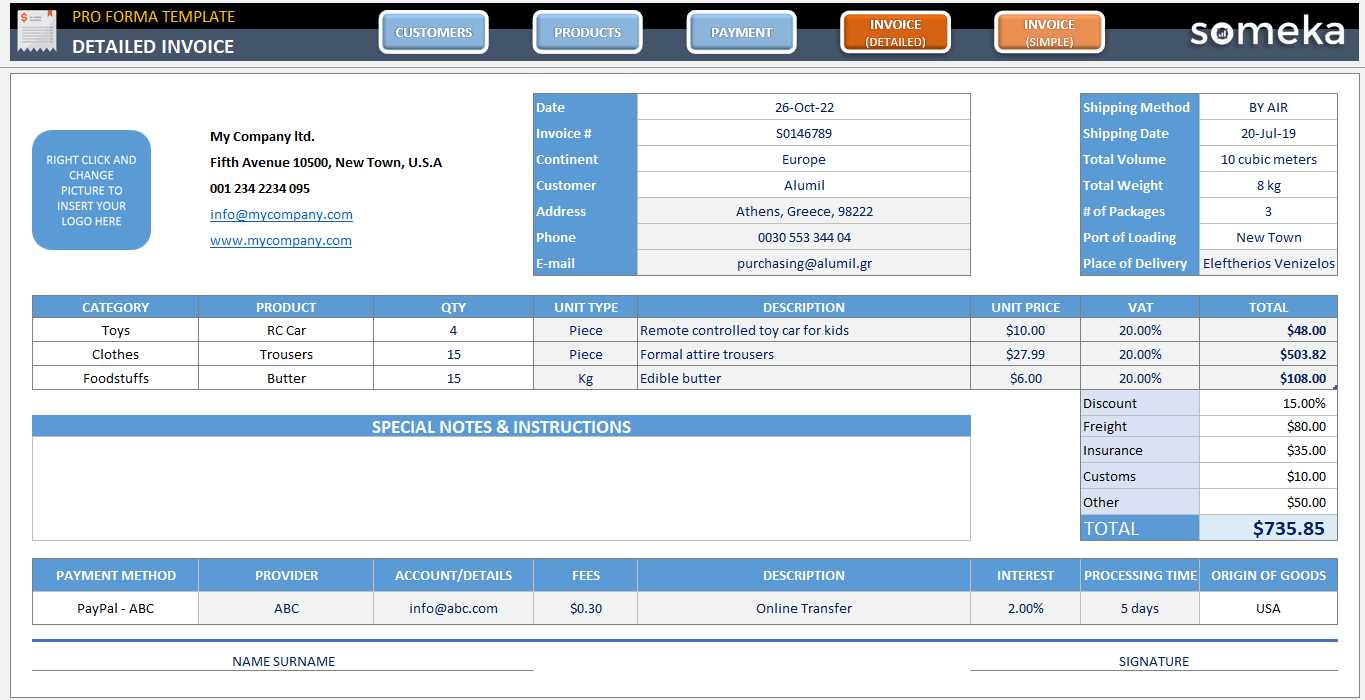
Task: Click the logo placeholder picture
Action: point(91,190)
